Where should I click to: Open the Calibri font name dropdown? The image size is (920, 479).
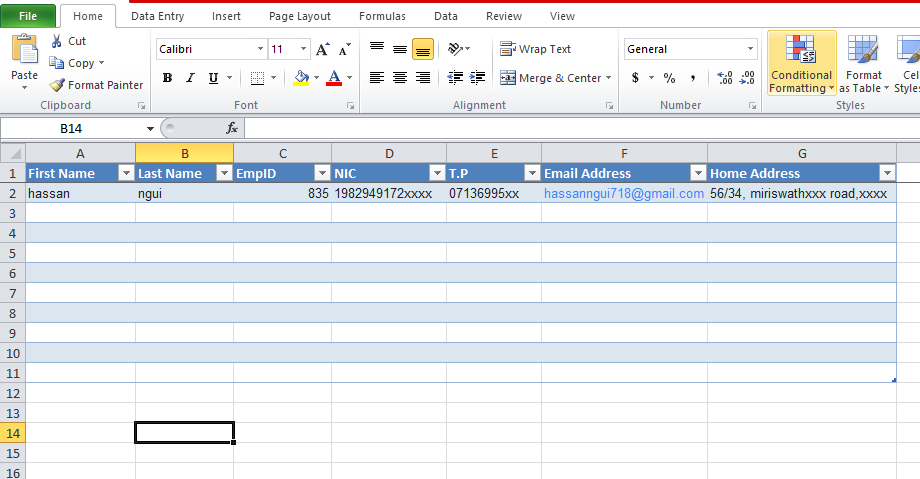pyautogui.click(x=260, y=49)
